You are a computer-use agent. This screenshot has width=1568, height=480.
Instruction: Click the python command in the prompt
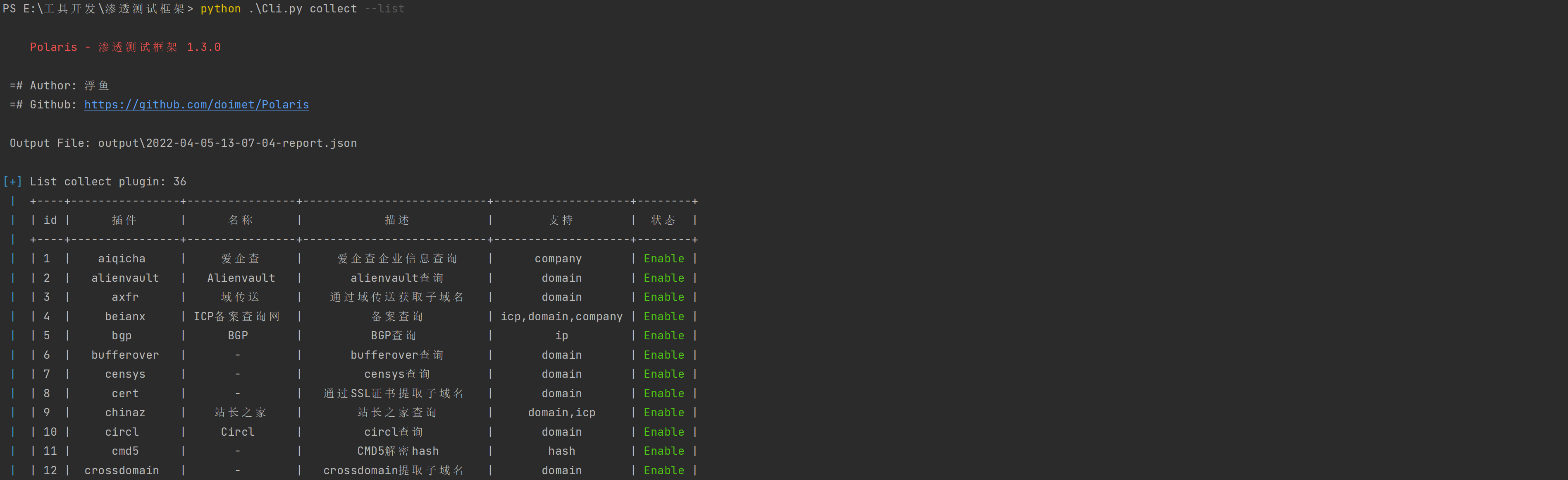coord(220,9)
